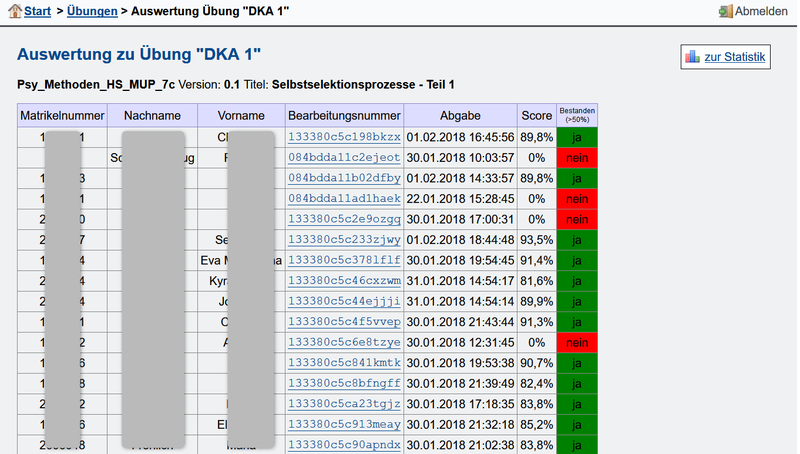This screenshot has width=800, height=454.
Task: Click the bar chart statistics icon
Action: pyautogui.click(x=692, y=57)
